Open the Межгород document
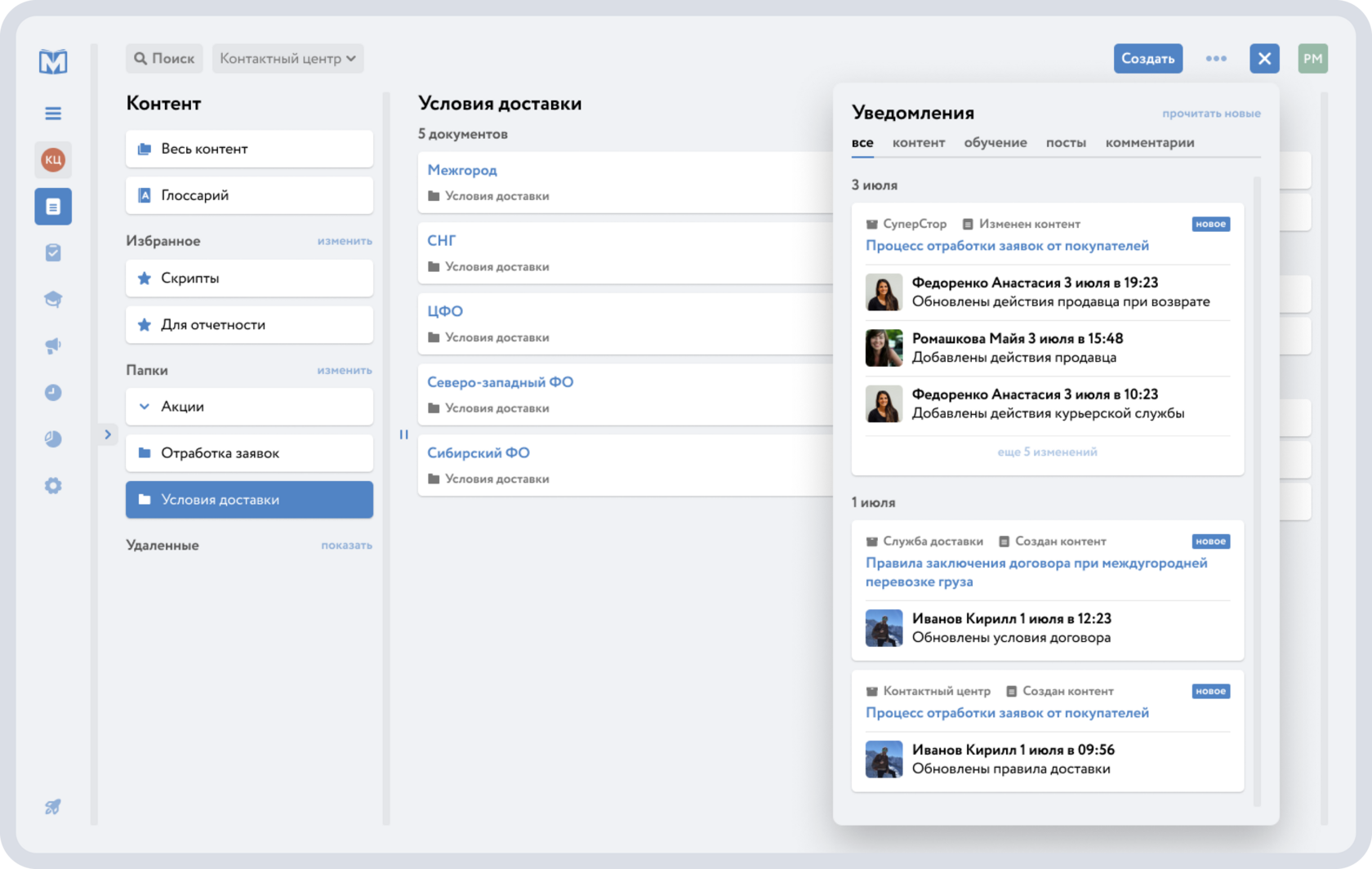1372x869 pixels. pos(462,170)
